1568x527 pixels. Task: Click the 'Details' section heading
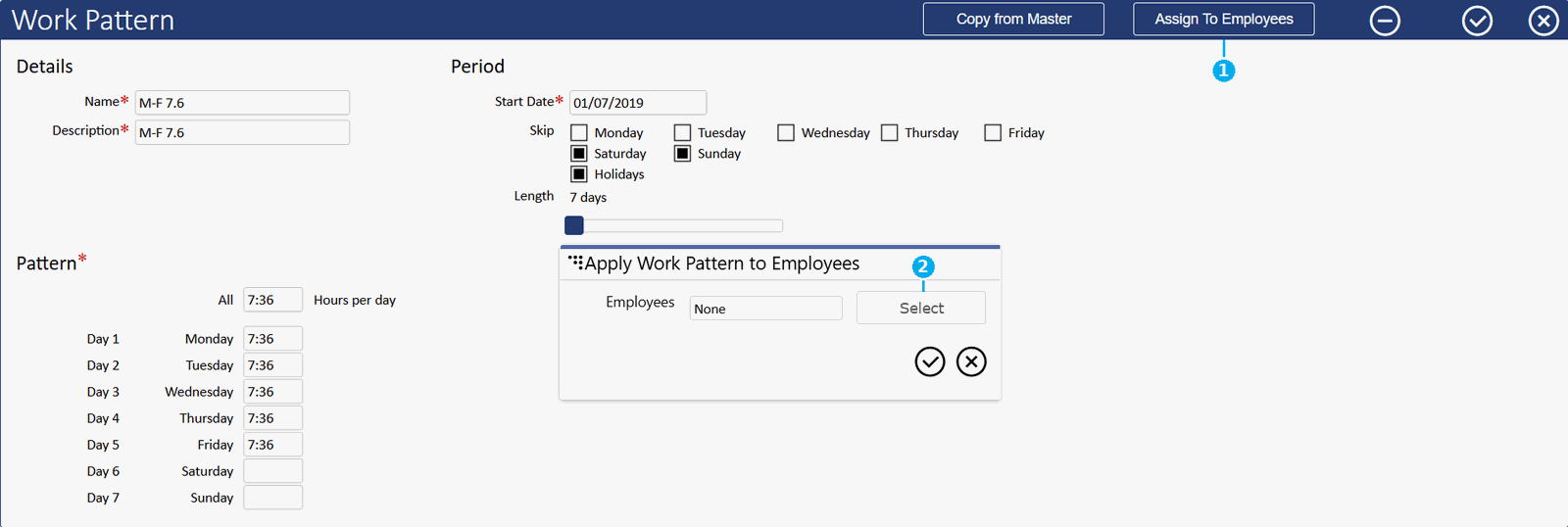pos(44,67)
